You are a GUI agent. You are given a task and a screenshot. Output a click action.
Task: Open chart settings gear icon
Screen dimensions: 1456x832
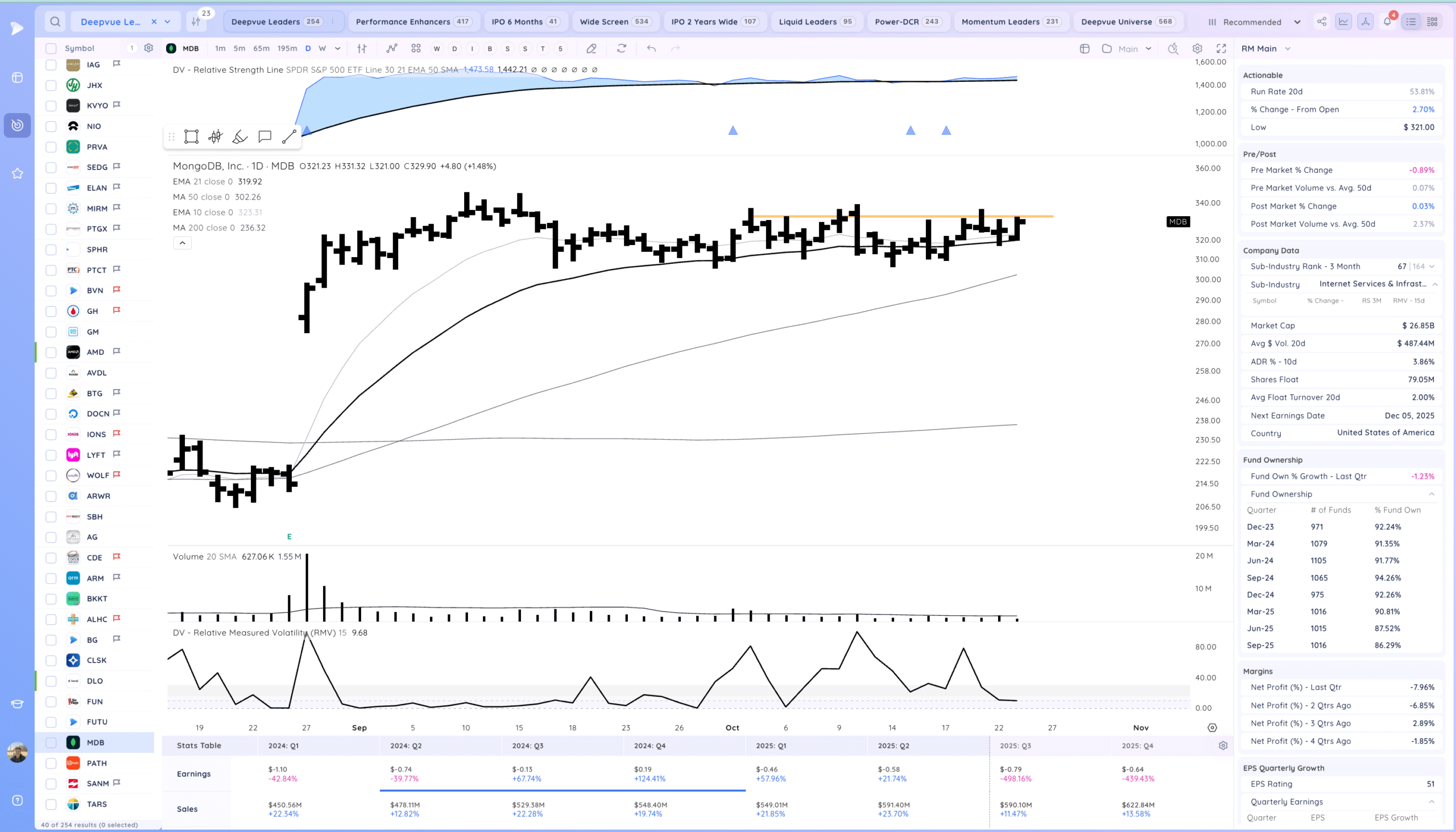pos(1197,48)
